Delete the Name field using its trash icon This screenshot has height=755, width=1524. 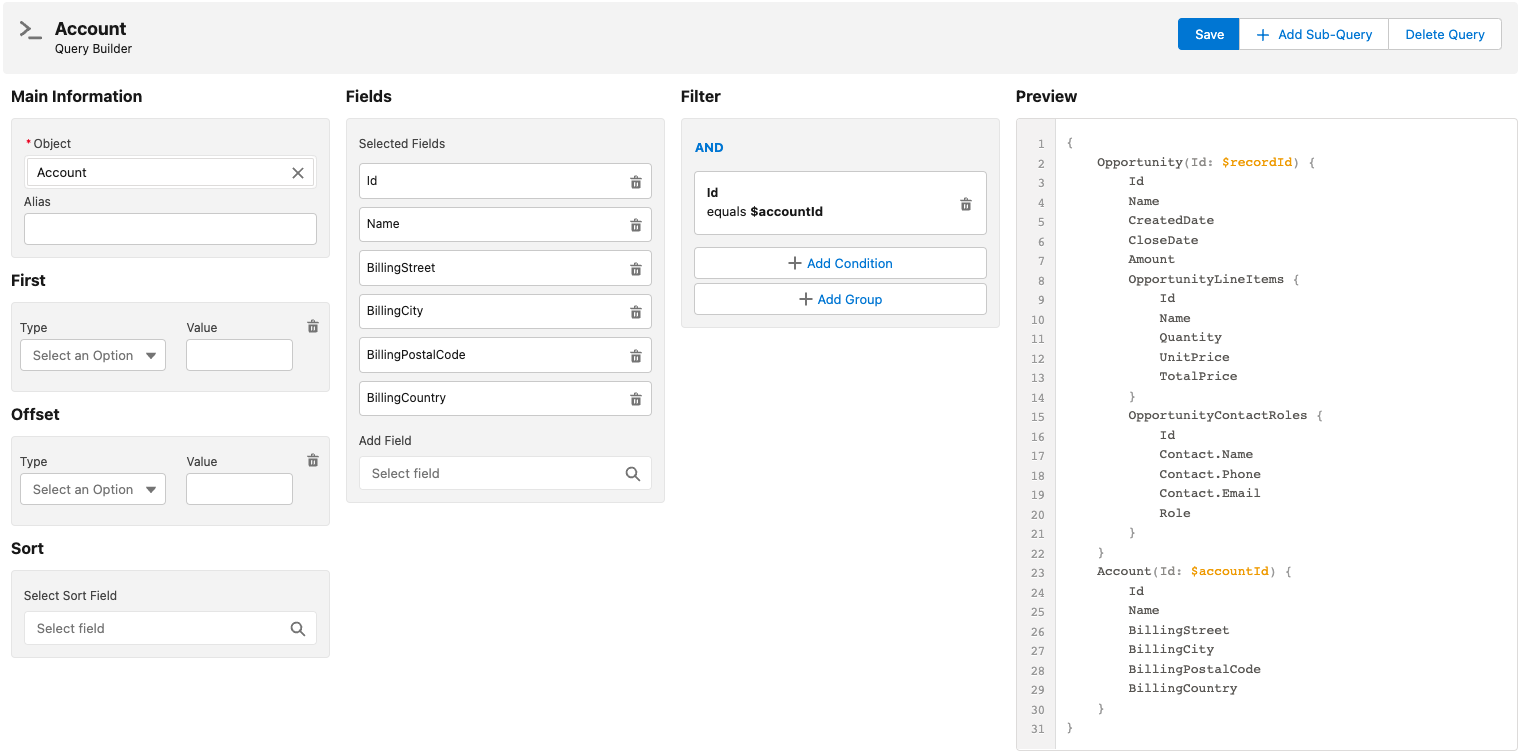click(636, 224)
